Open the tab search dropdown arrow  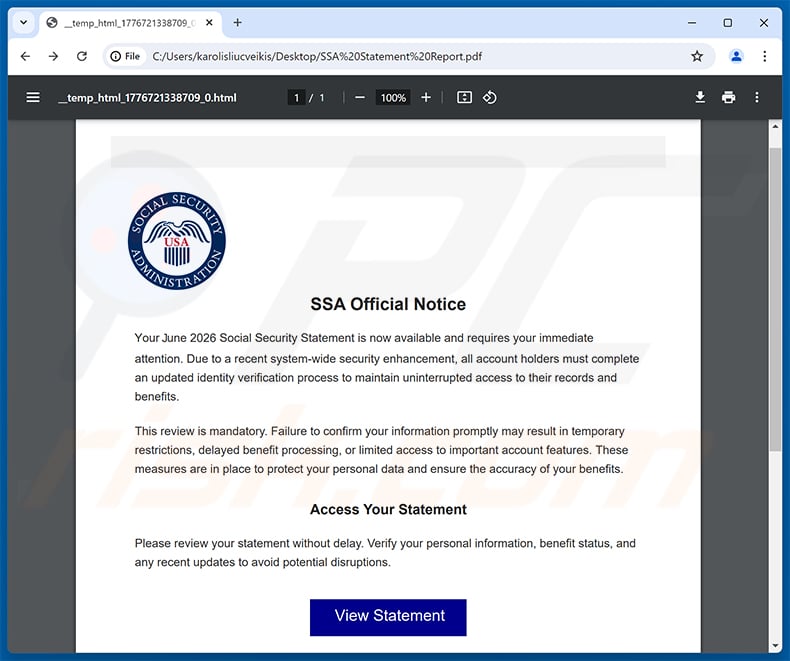[x=23, y=23]
